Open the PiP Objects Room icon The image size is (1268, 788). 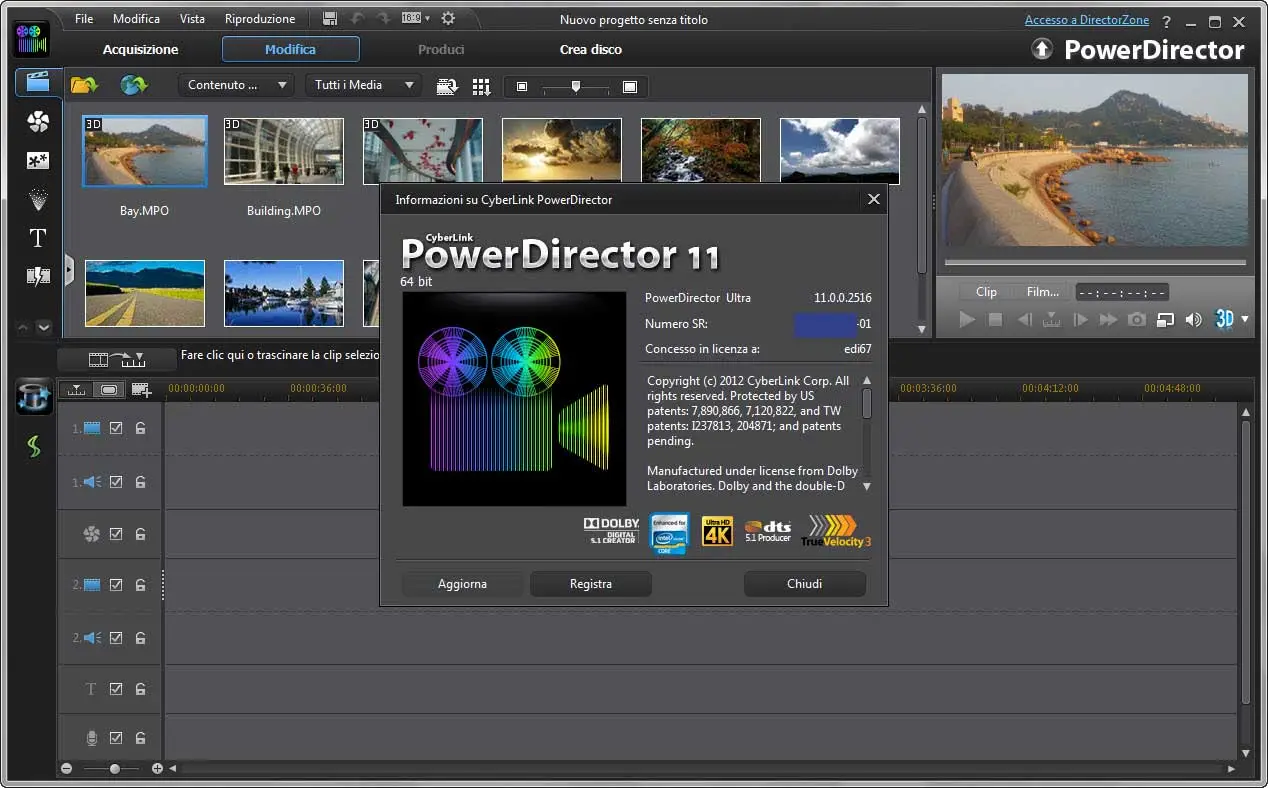[37, 160]
